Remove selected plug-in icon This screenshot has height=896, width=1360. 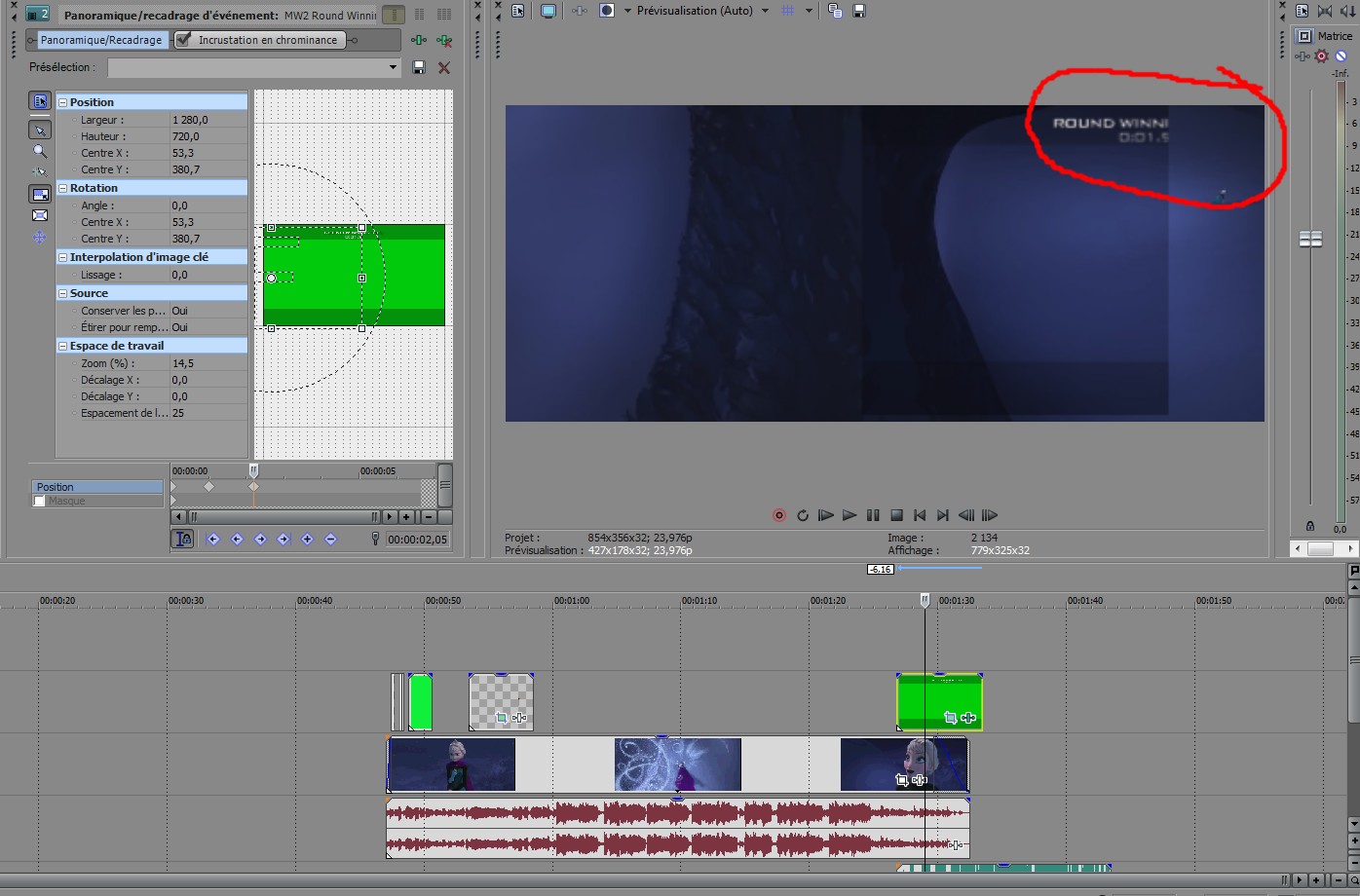click(x=444, y=40)
